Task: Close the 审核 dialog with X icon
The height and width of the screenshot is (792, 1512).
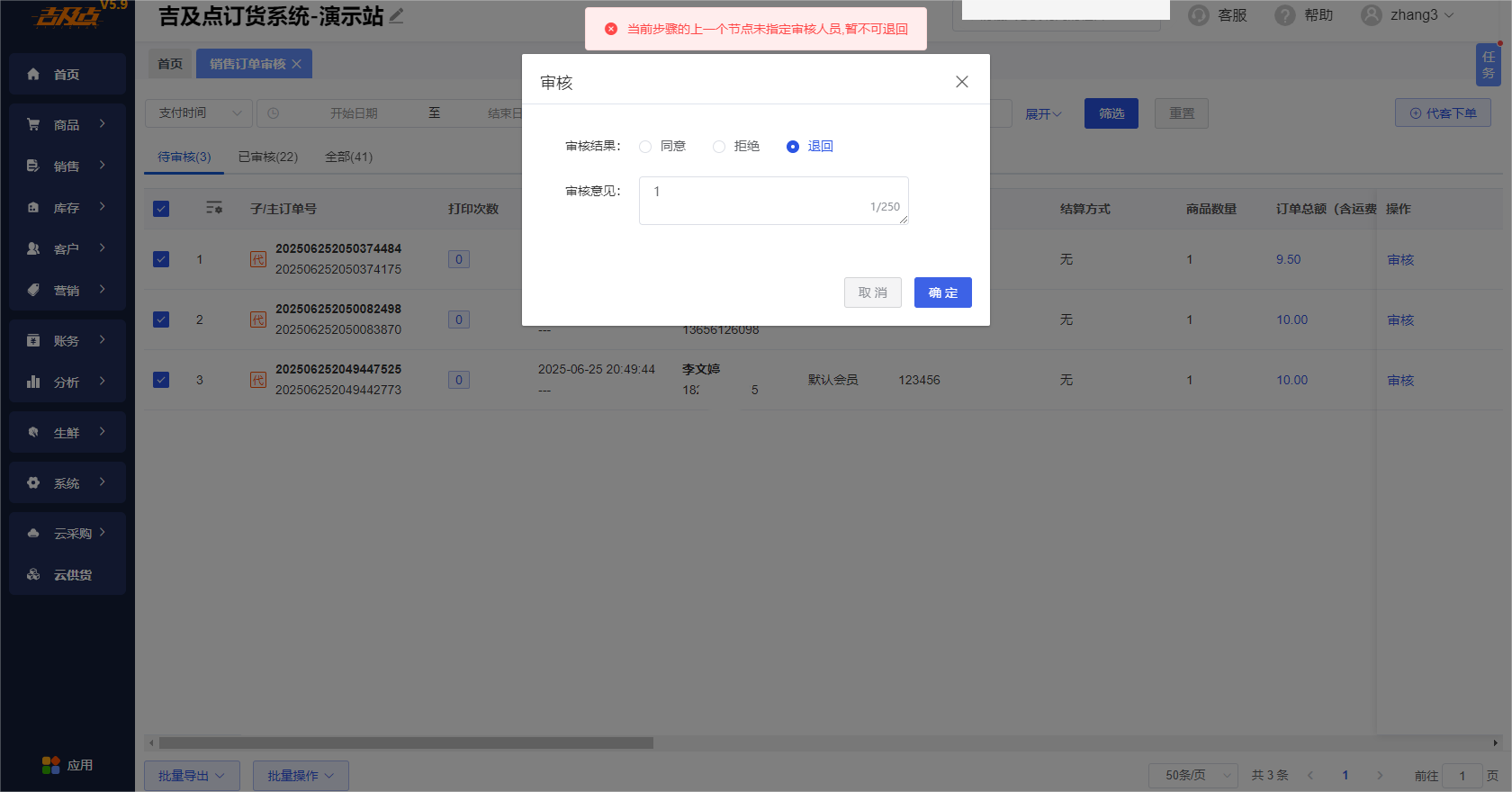Action: 961,82
